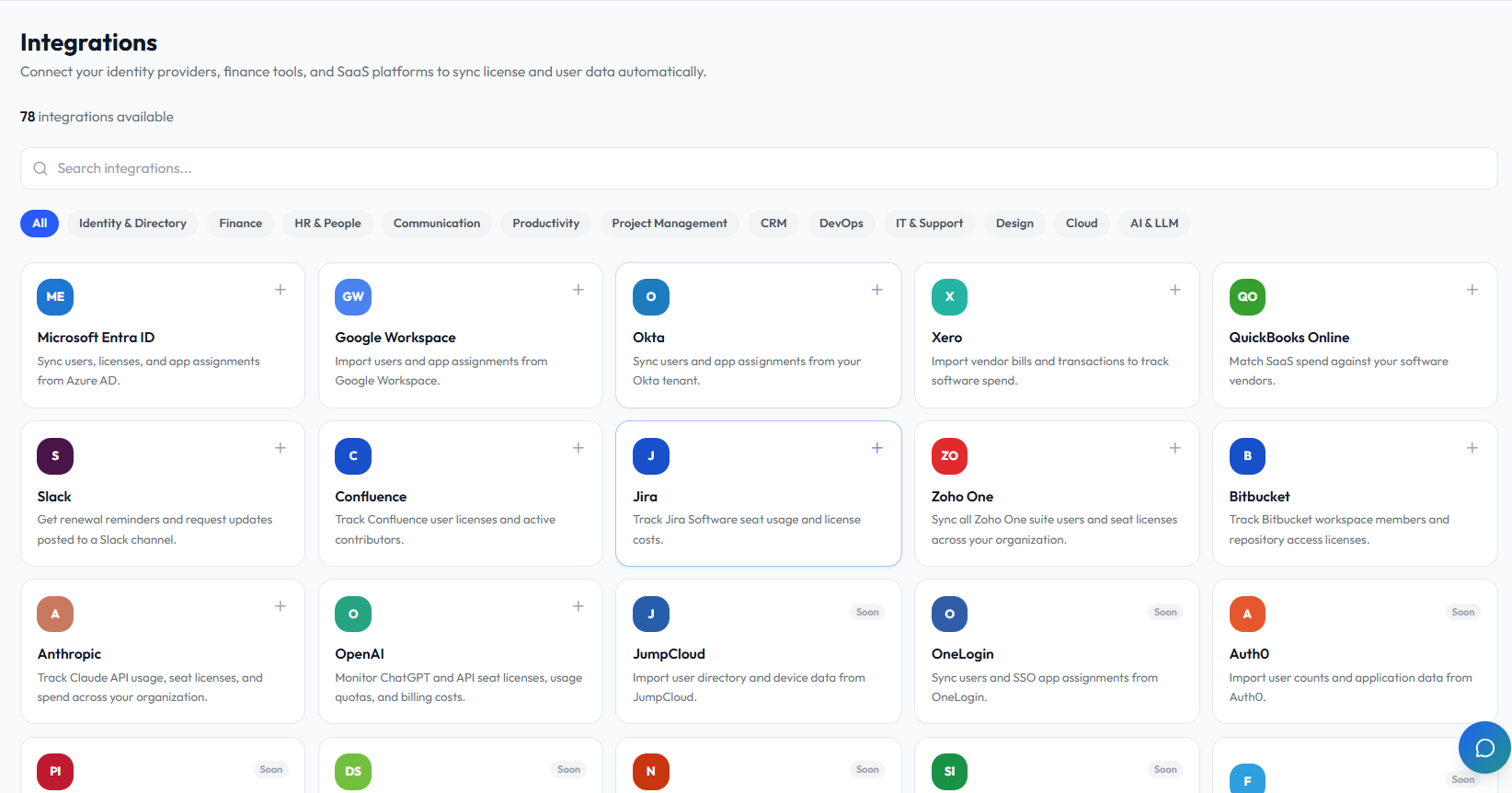
Task: Filter by Communication category
Action: pos(437,224)
